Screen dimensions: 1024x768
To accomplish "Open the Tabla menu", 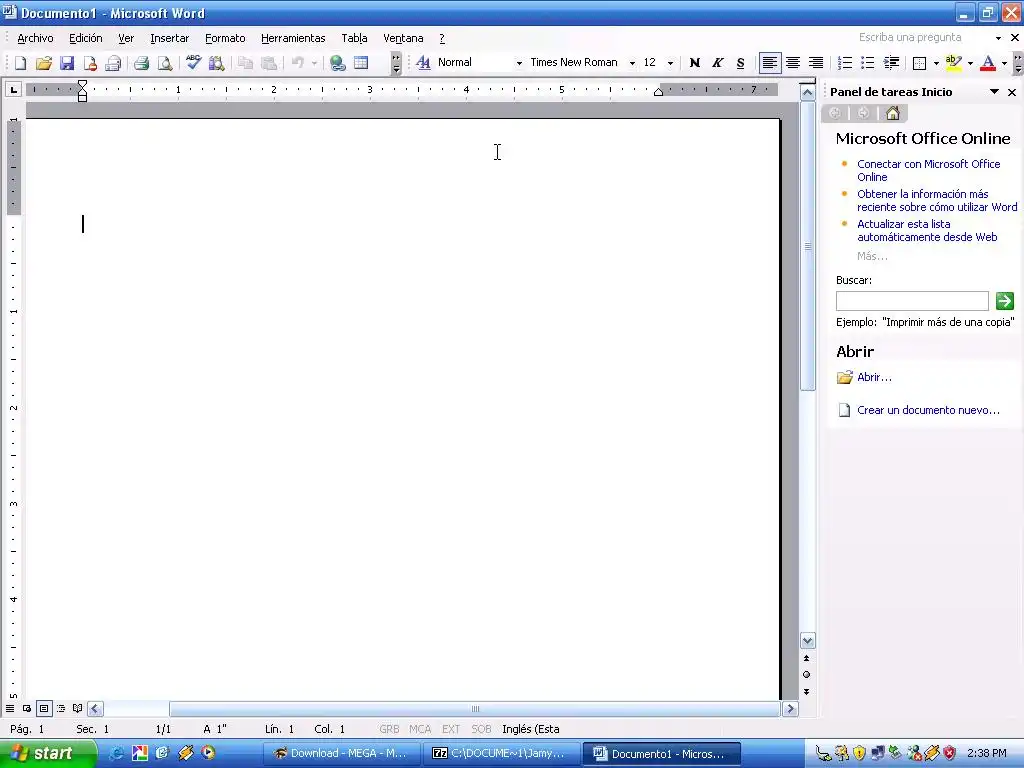I will (354, 39).
